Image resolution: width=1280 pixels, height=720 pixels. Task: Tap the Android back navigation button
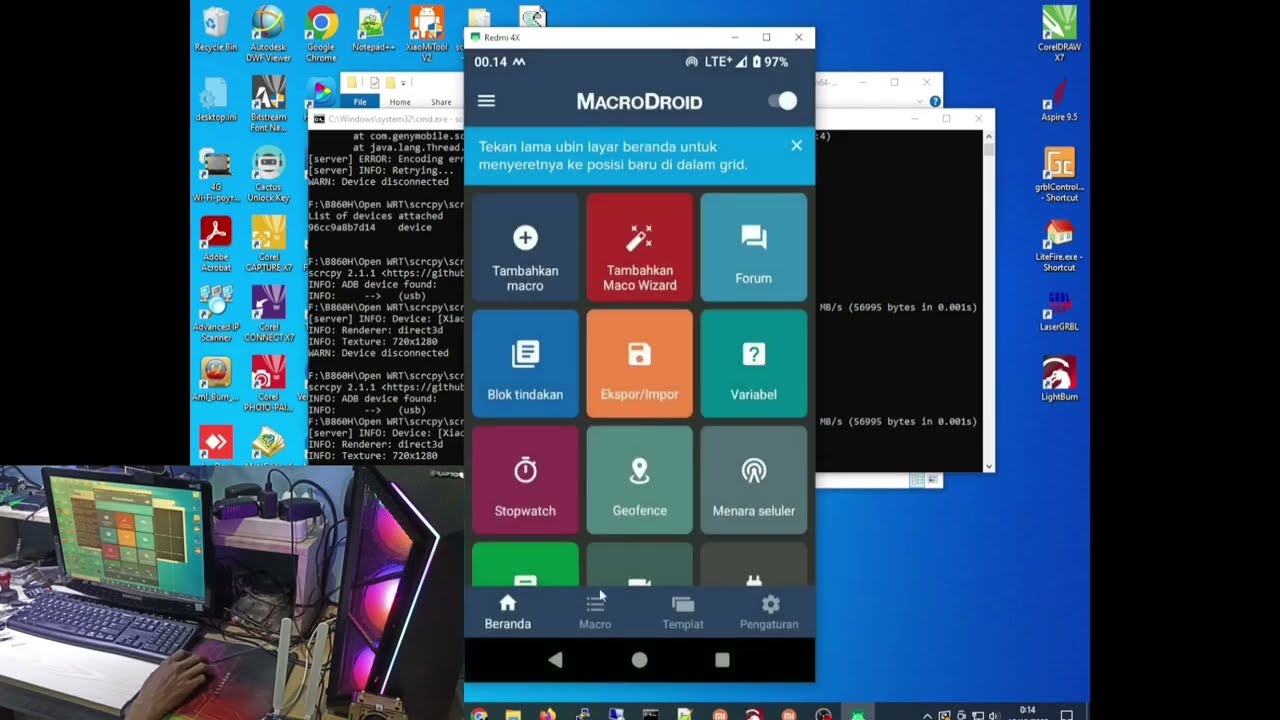[556, 660]
